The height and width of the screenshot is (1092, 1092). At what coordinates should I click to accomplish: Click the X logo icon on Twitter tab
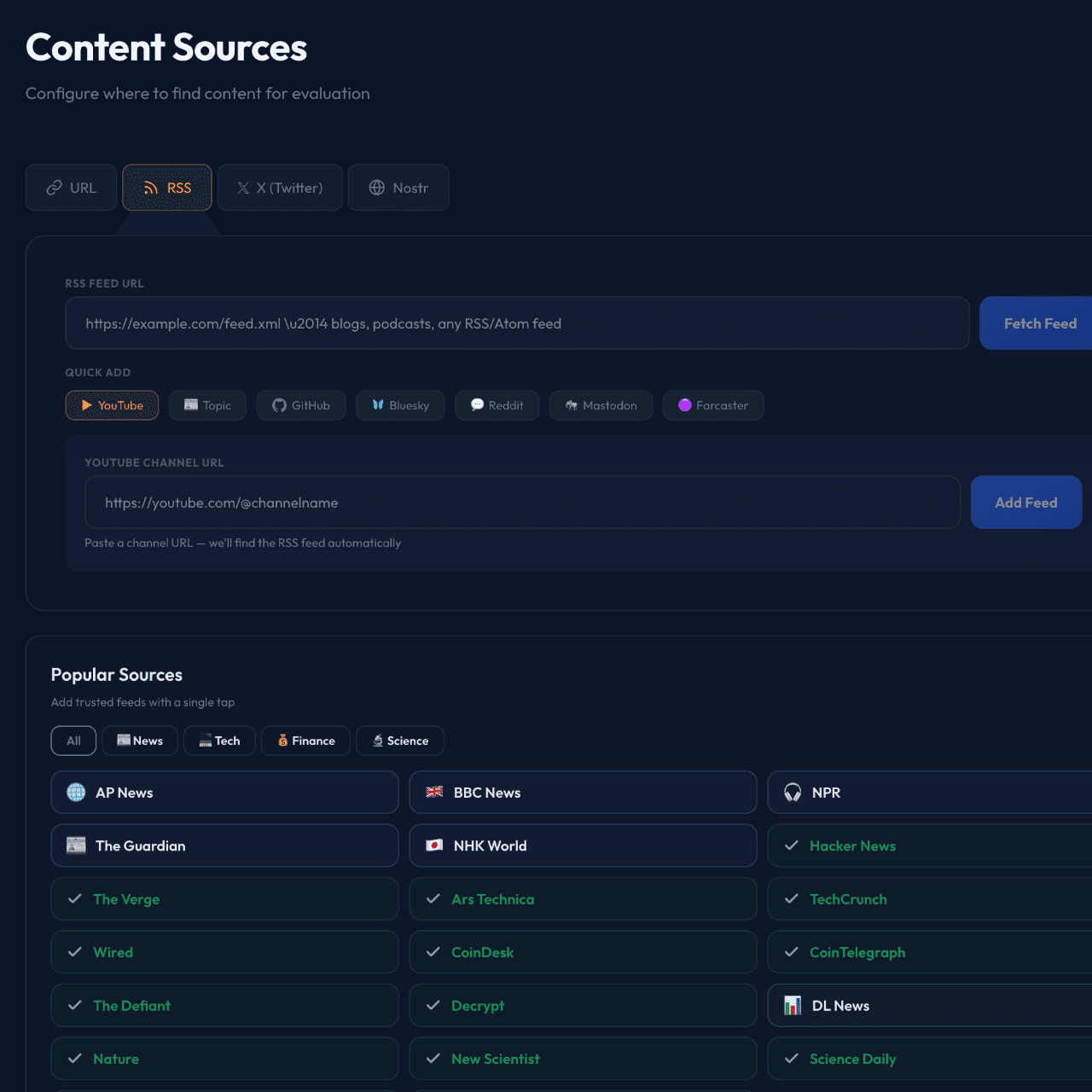[x=243, y=188]
